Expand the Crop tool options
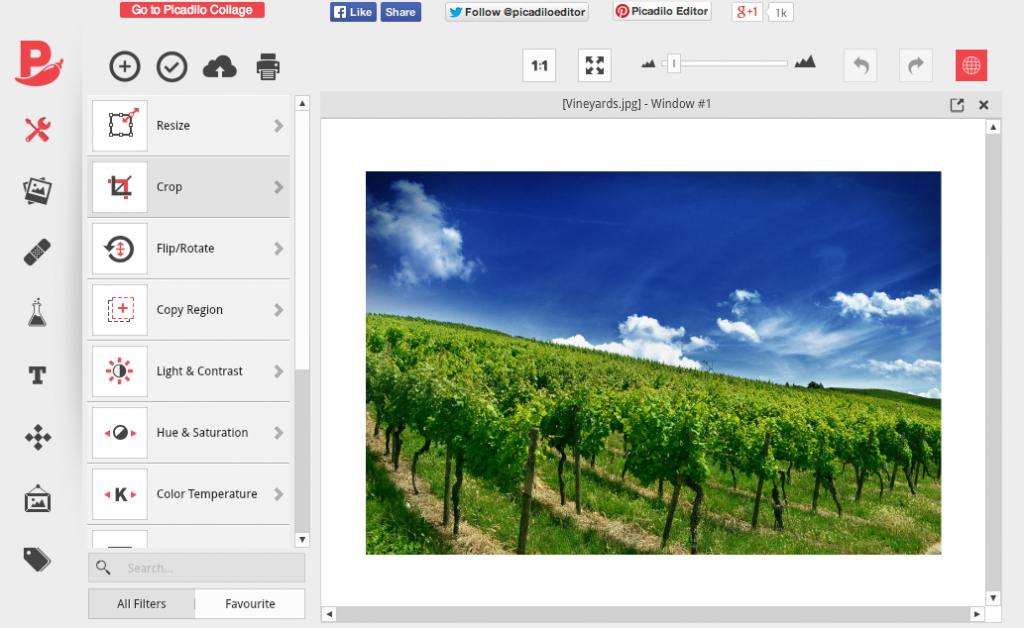Viewport: 1024px width, 628px height. [x=188, y=187]
